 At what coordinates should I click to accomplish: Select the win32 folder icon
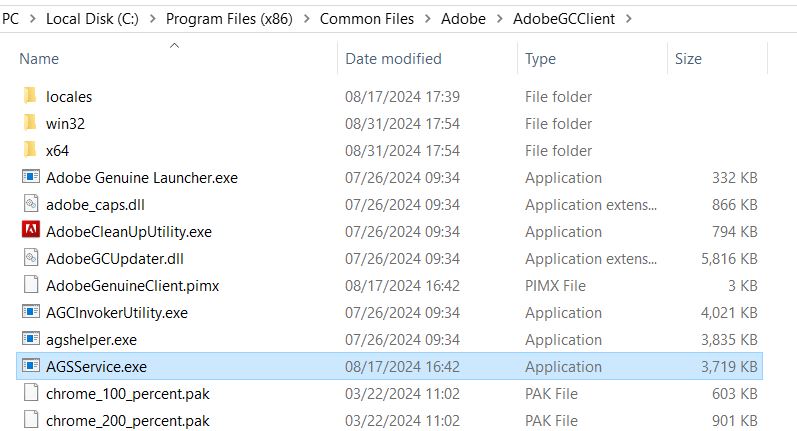tap(29, 124)
